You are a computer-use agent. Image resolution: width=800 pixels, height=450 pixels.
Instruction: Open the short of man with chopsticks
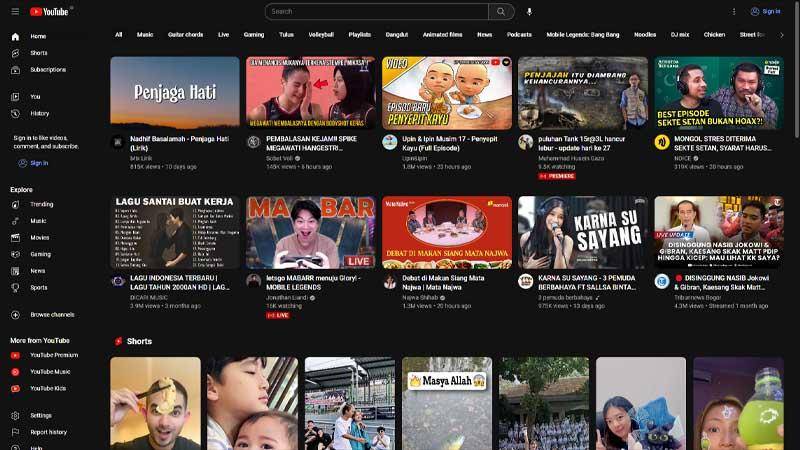pyautogui.click(x=156, y=404)
